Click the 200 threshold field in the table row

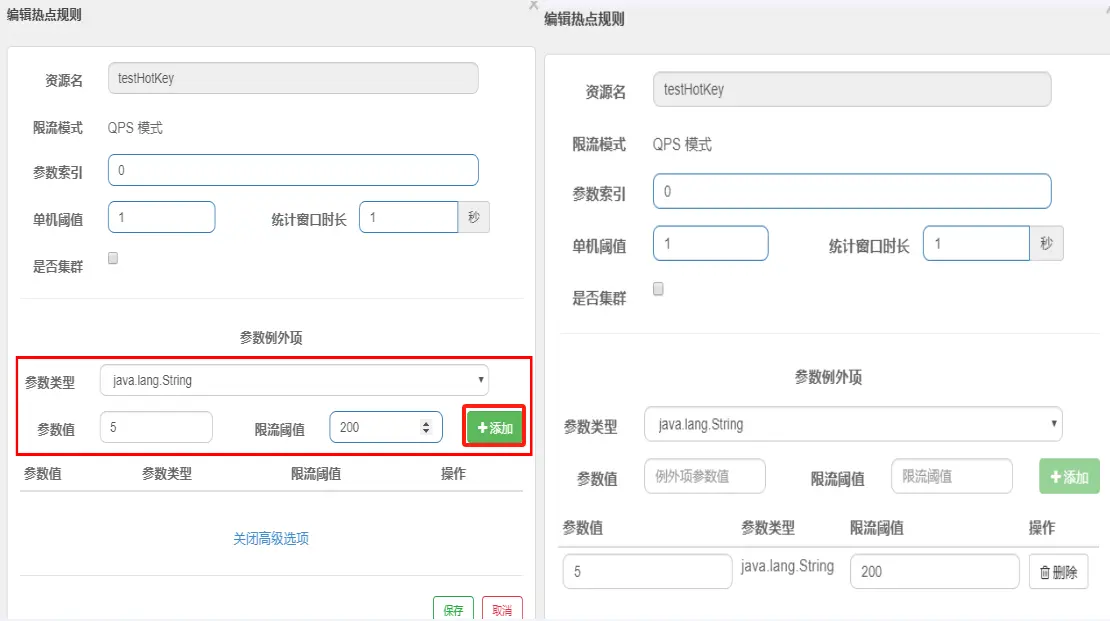click(x=934, y=572)
